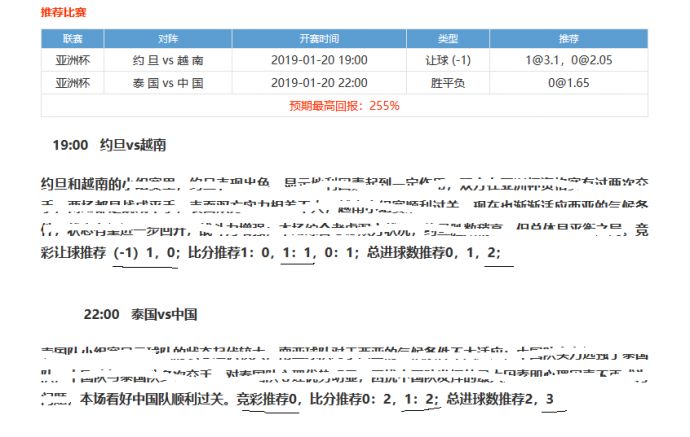Click the 2019-01-20 19:00 time cell
The image size is (690, 437).
point(319,60)
